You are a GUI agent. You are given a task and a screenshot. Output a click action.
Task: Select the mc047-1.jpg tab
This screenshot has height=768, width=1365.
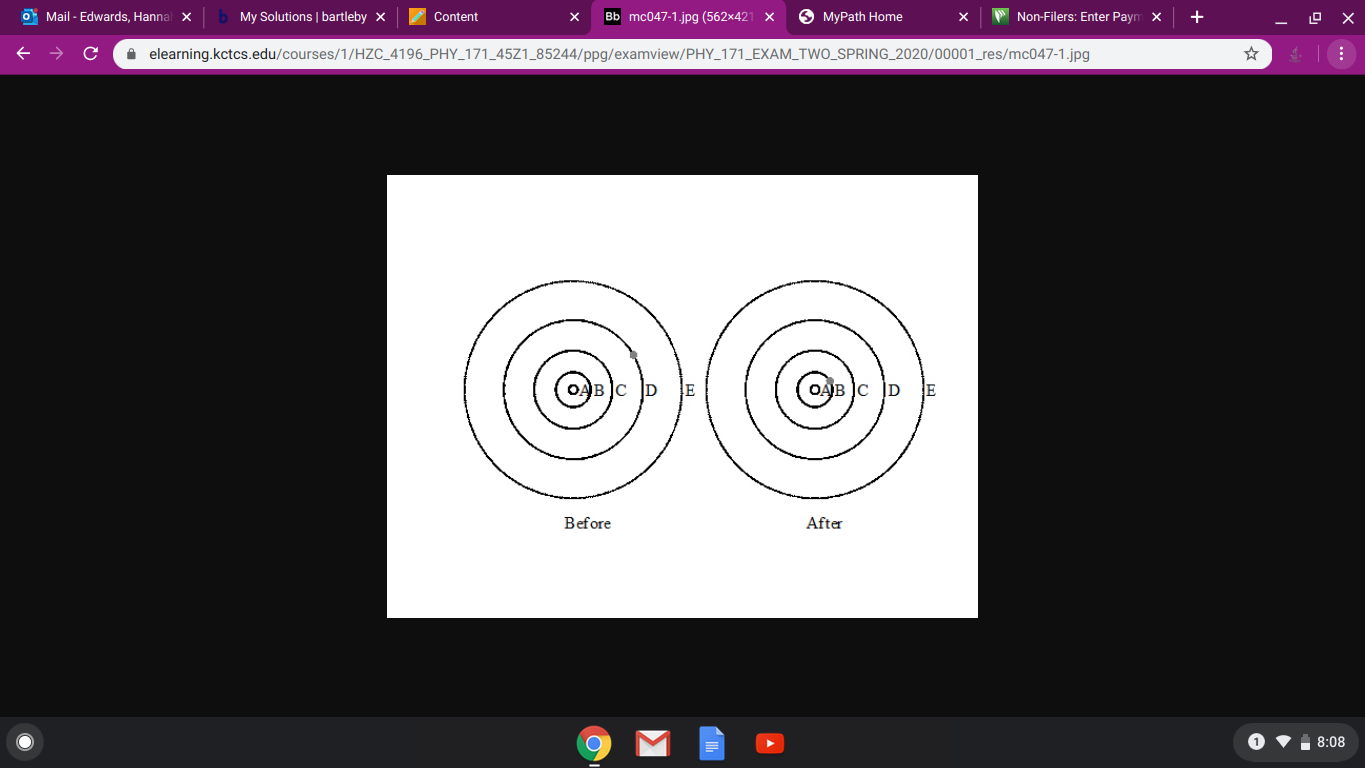688,17
